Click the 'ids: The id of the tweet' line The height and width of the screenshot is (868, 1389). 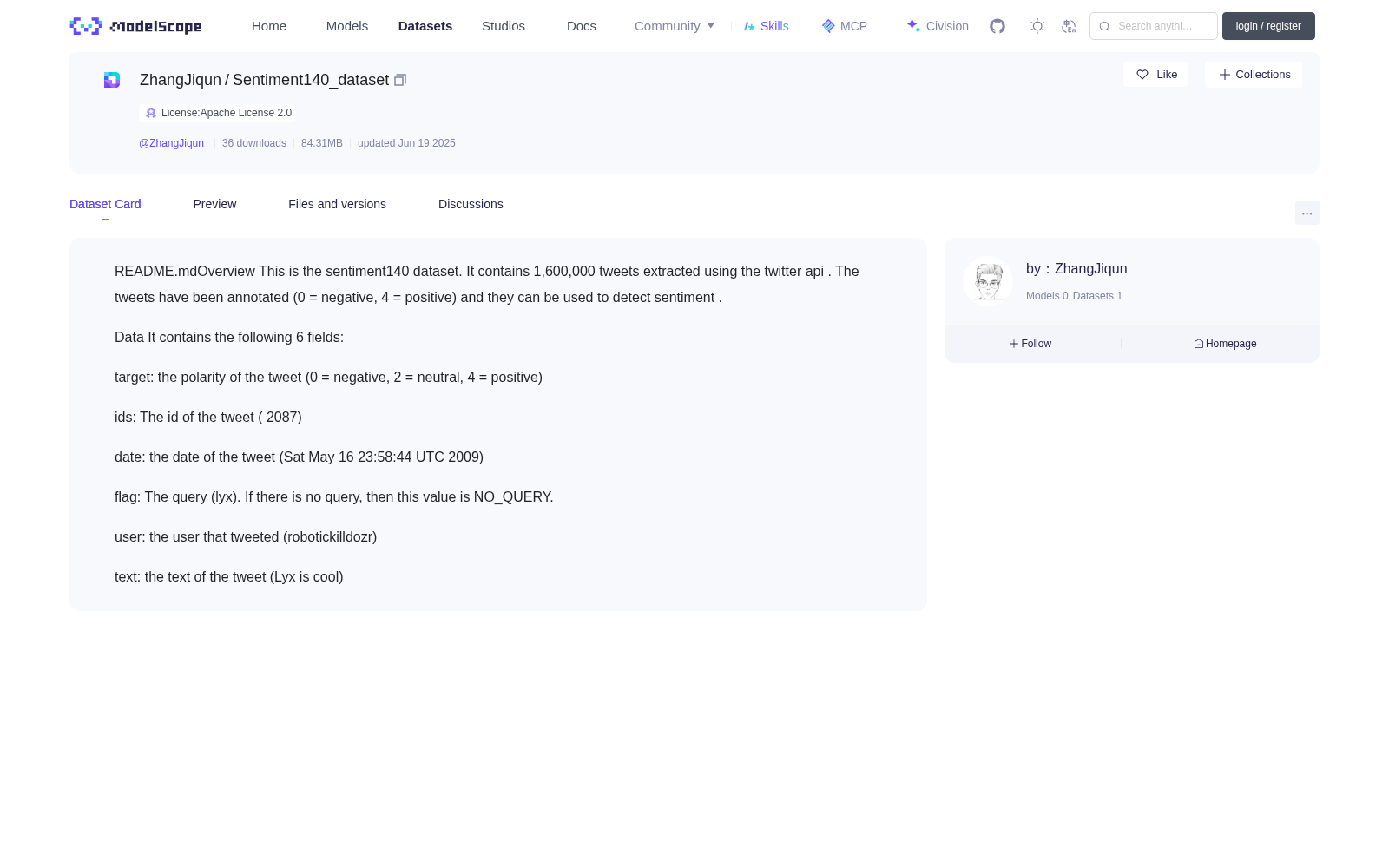(208, 418)
